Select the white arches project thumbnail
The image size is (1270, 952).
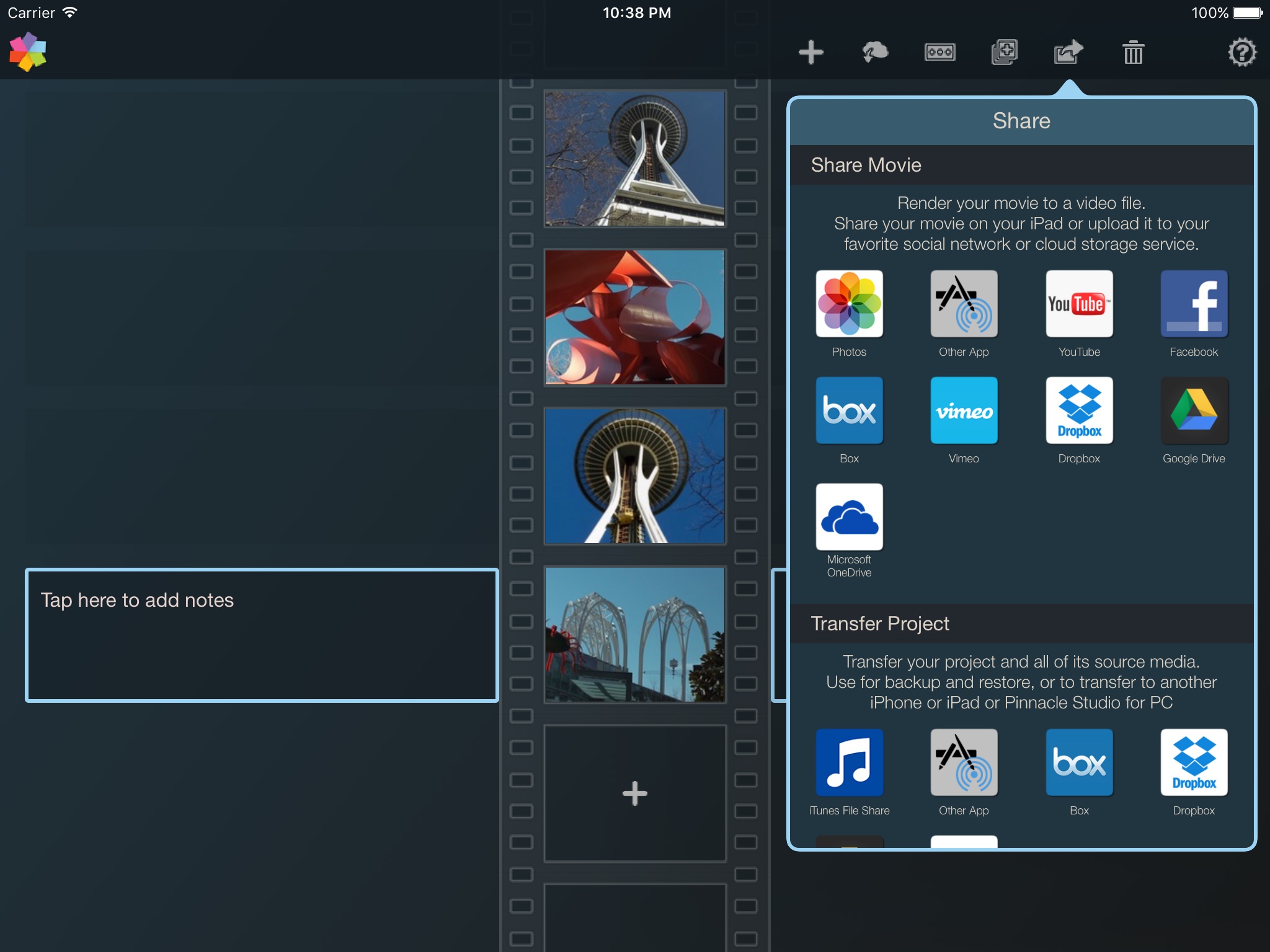point(635,634)
